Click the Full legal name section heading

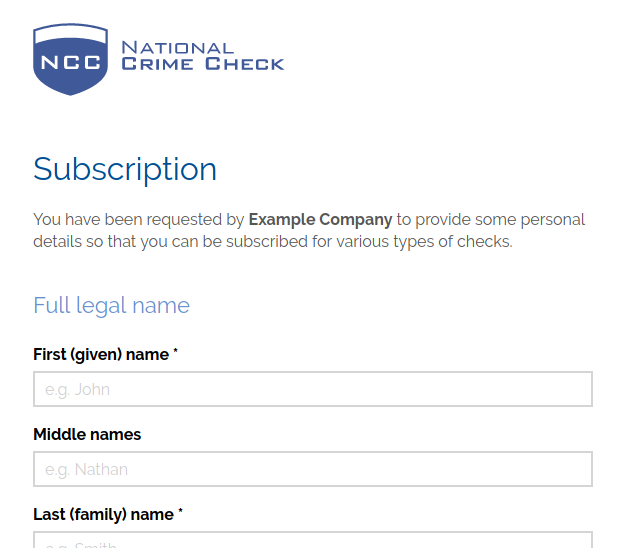[x=111, y=306]
